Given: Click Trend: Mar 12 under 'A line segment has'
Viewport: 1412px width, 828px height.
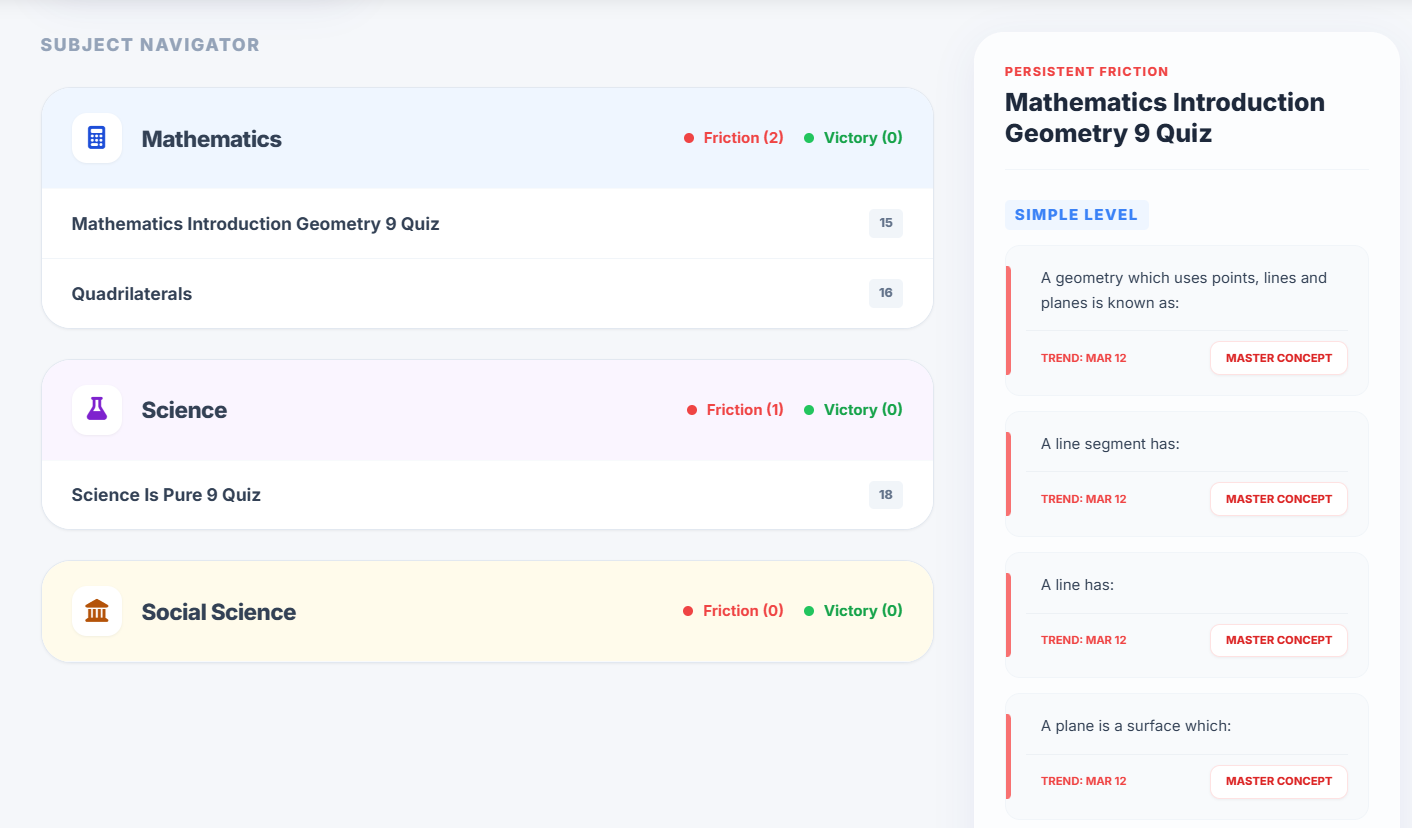Looking at the screenshot, I should click(x=1084, y=499).
